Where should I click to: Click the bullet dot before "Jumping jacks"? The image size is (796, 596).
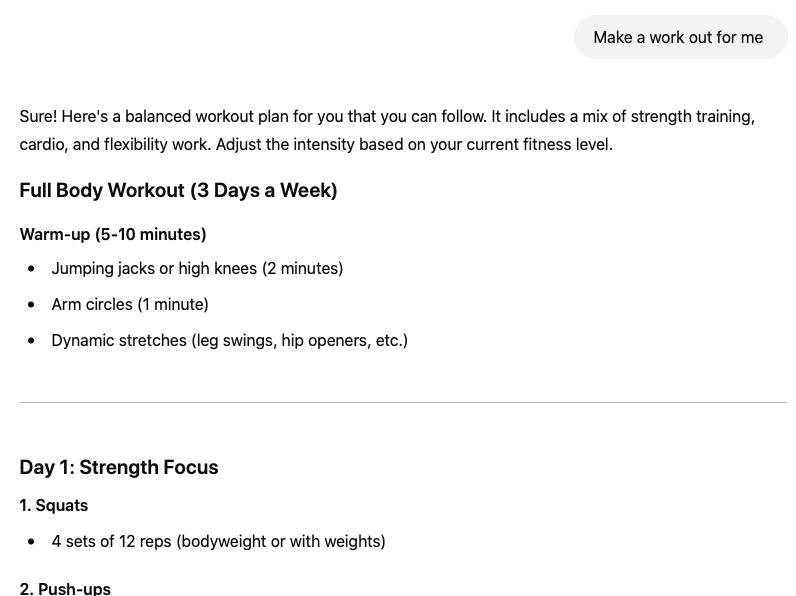pos(31,269)
